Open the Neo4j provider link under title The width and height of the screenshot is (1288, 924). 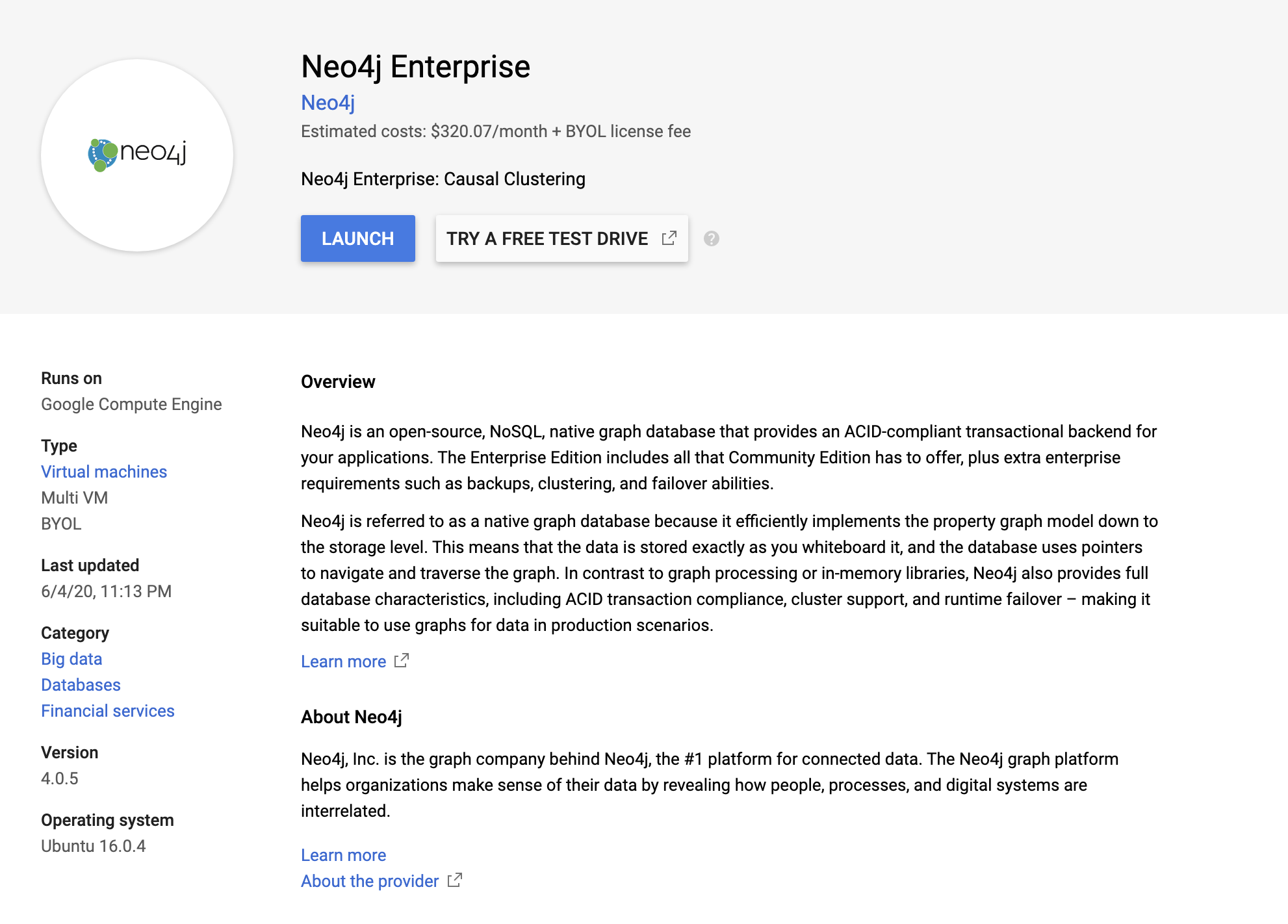[x=328, y=103]
